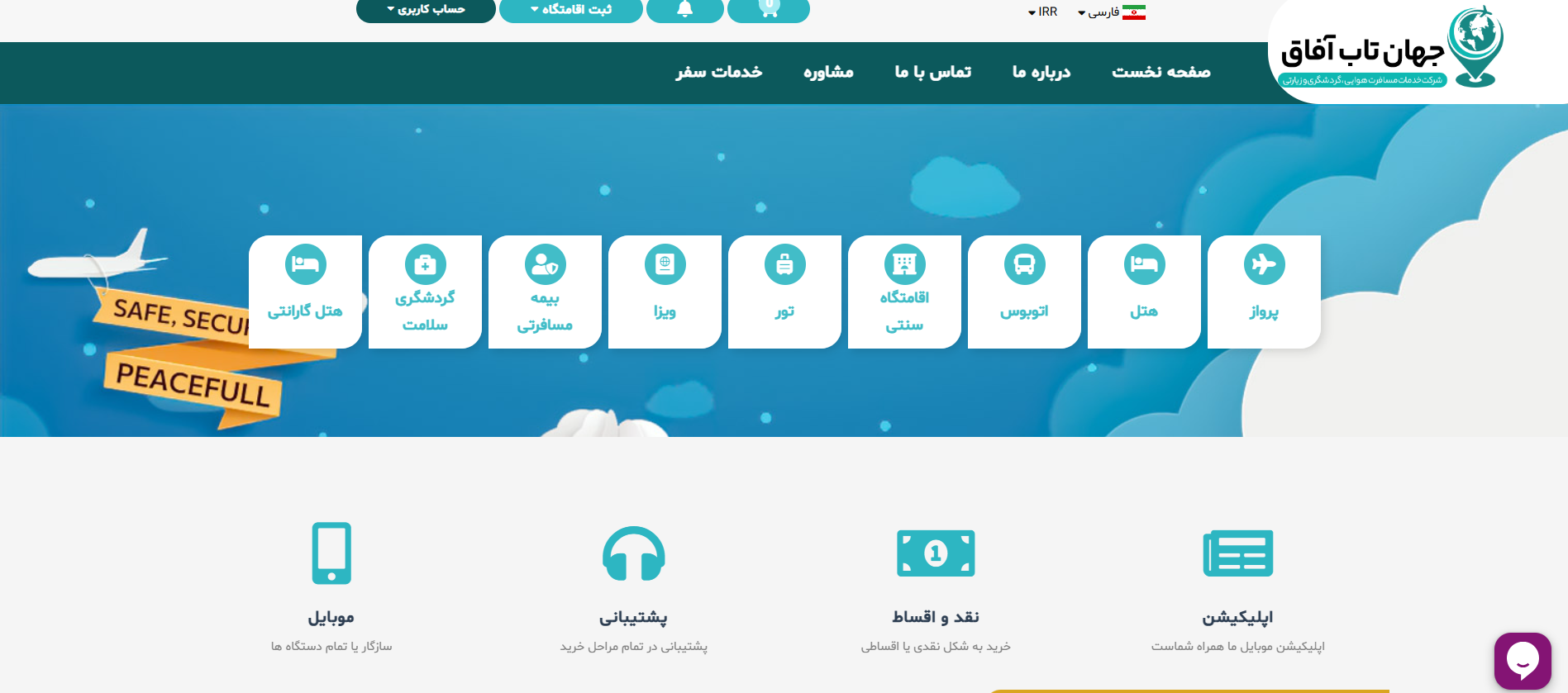Screen dimensions: 1568x693
Task: Choose the هتل گارانتی tile
Action: tap(305, 292)
